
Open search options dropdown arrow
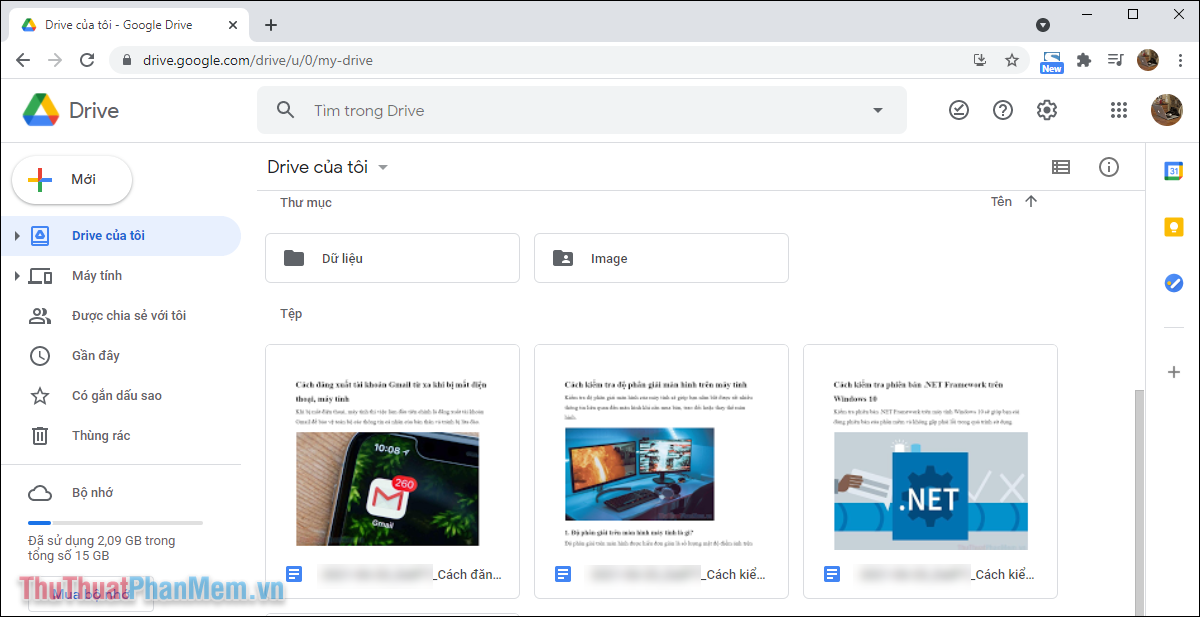tap(878, 110)
